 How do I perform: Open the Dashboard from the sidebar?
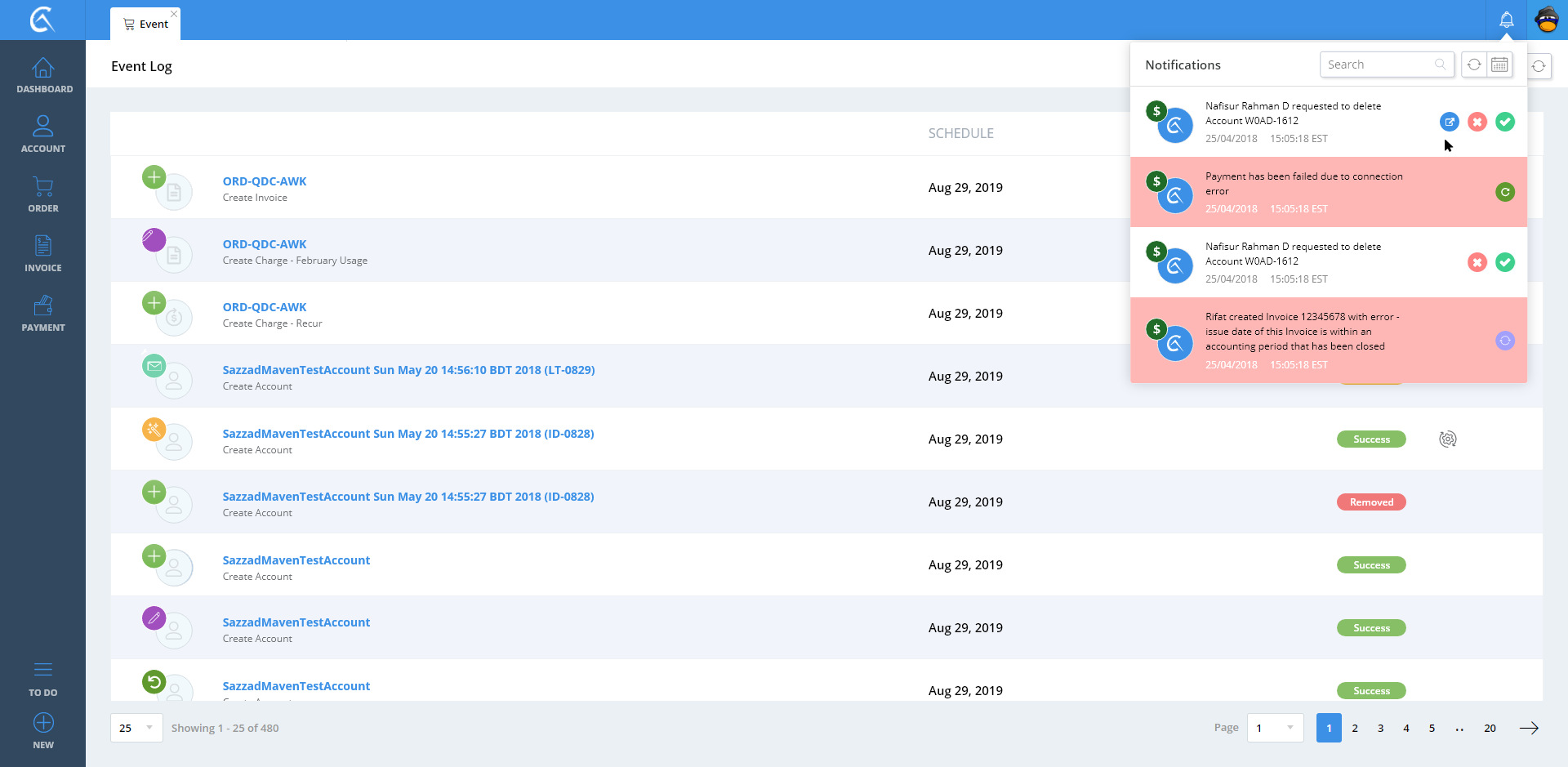pyautogui.click(x=43, y=75)
